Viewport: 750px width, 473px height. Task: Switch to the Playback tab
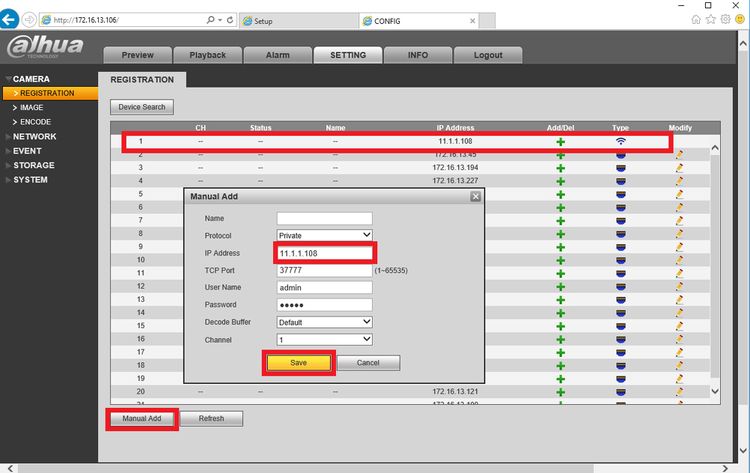(208, 55)
